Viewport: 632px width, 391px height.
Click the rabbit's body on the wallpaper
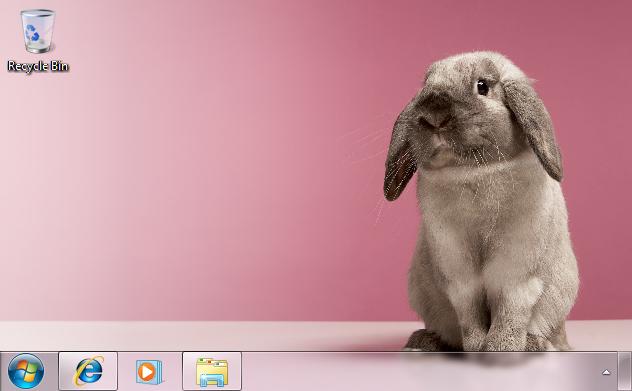[492, 242]
